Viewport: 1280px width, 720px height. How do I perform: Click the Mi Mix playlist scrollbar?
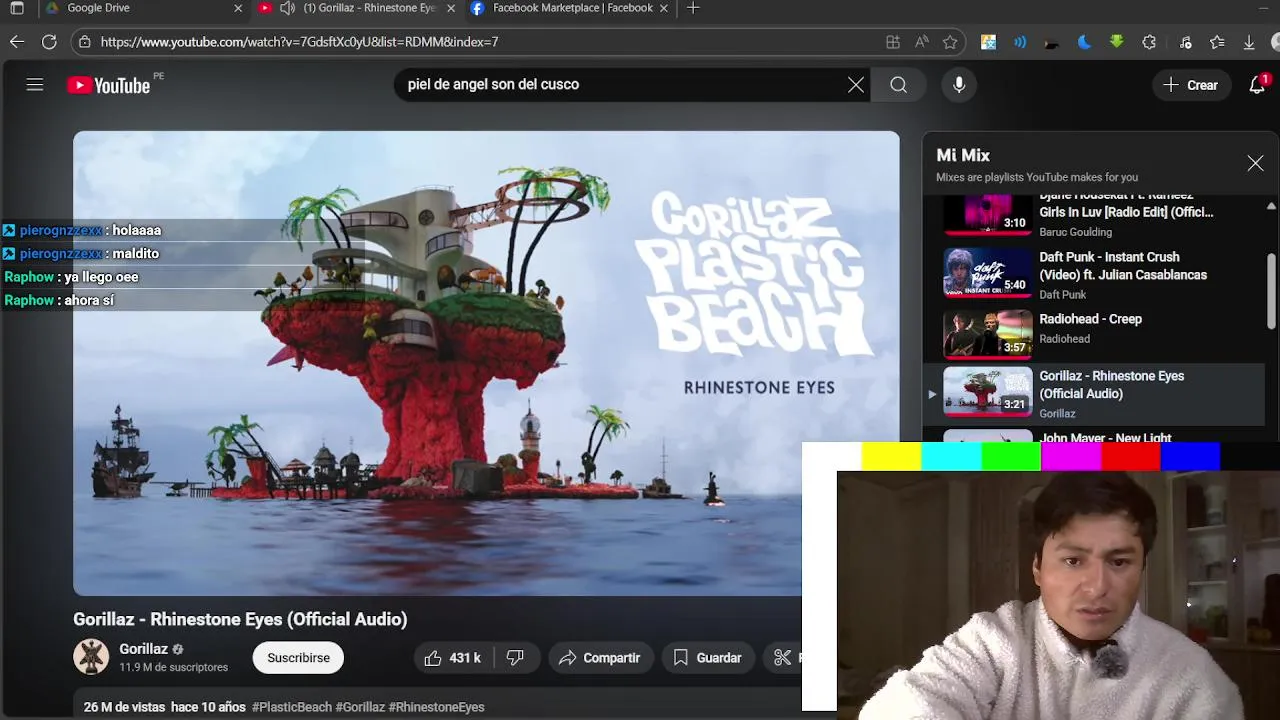1271,290
